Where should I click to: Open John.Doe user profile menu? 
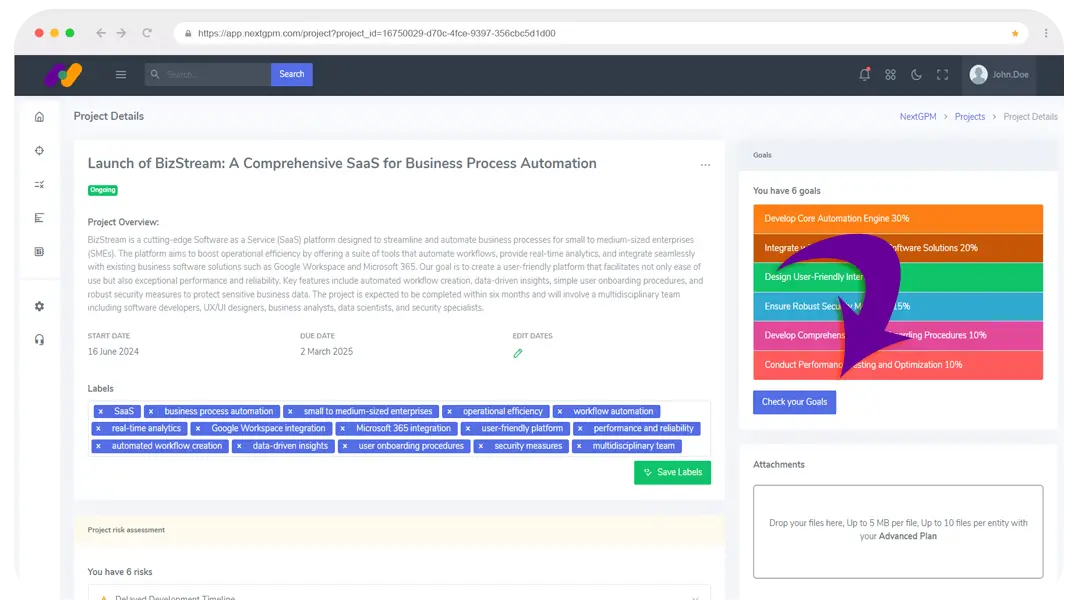tap(999, 74)
